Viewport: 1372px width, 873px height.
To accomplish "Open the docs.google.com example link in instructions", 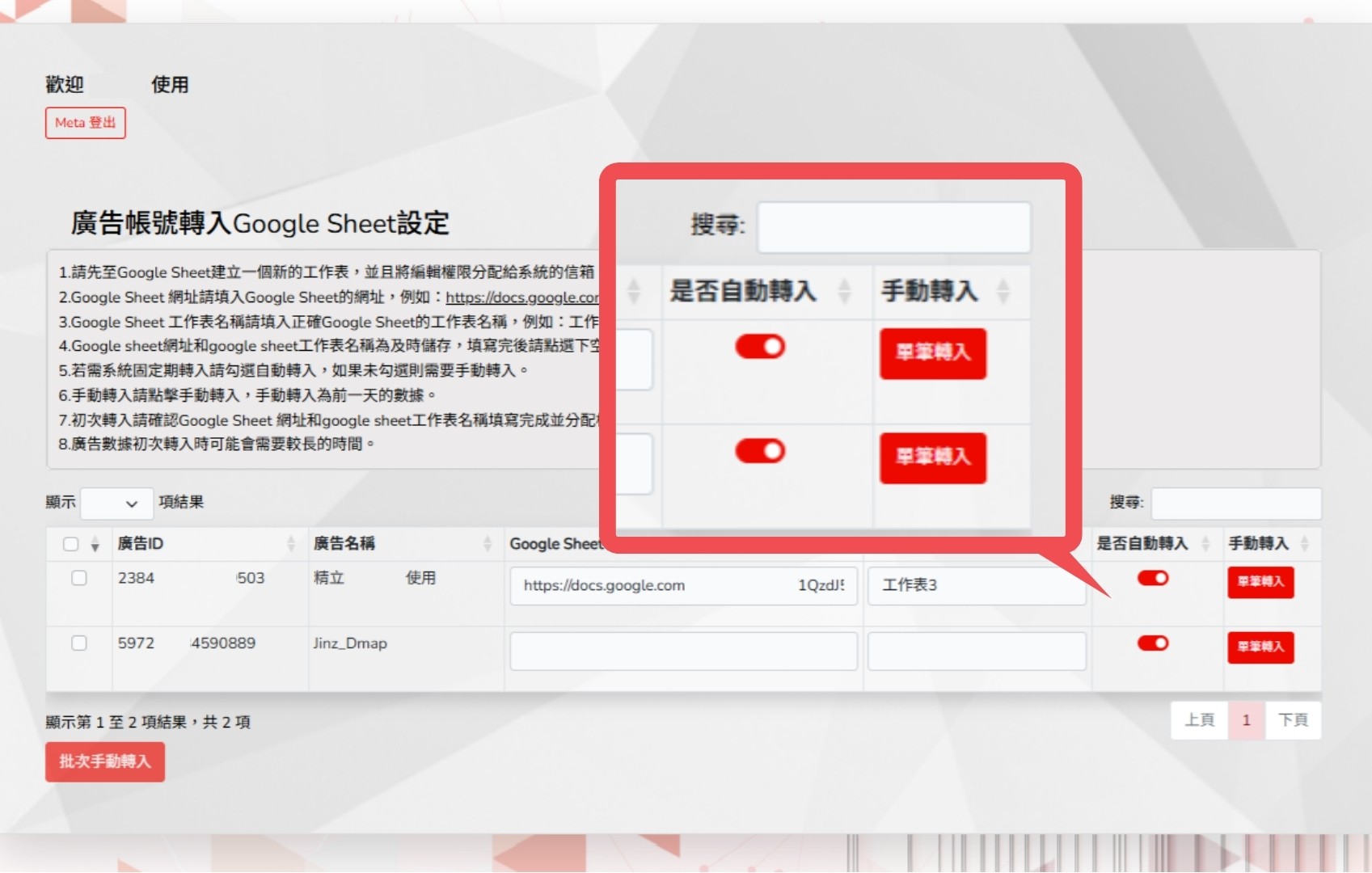I will tap(521, 297).
